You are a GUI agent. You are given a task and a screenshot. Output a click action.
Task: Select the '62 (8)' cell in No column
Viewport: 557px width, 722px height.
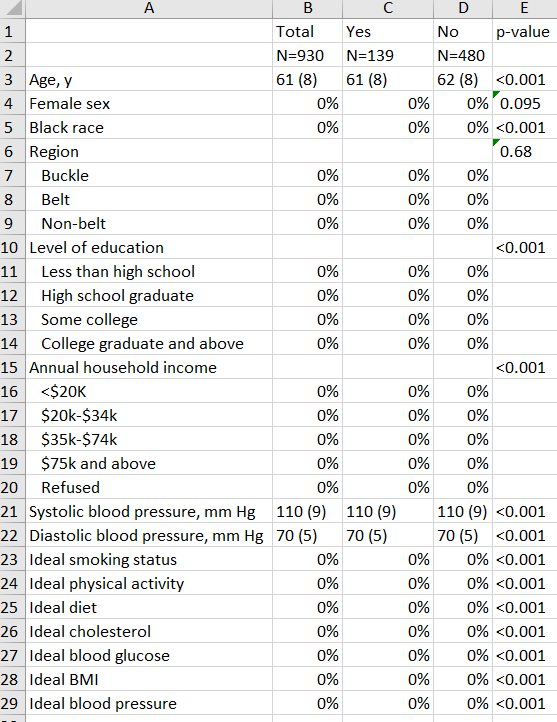tap(463, 79)
